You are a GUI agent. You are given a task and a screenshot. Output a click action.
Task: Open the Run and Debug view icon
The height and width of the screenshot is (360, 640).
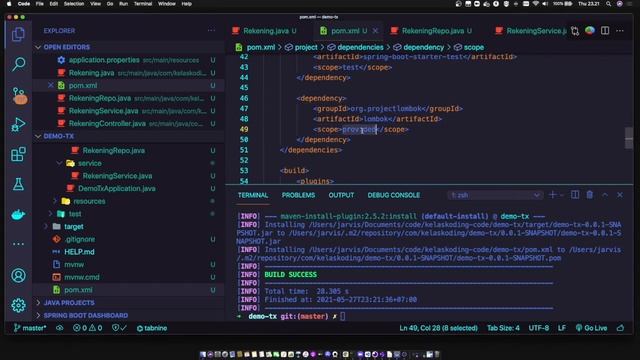point(18,124)
